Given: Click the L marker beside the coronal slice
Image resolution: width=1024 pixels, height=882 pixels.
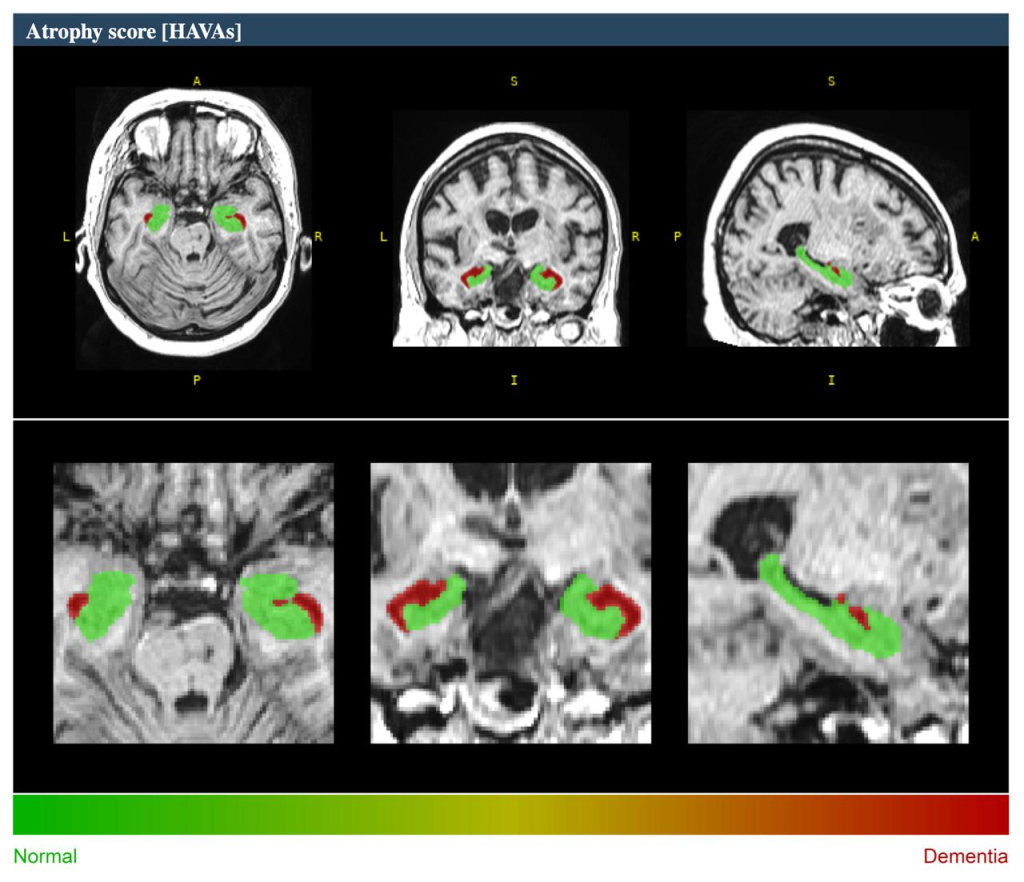Looking at the screenshot, I should (383, 237).
